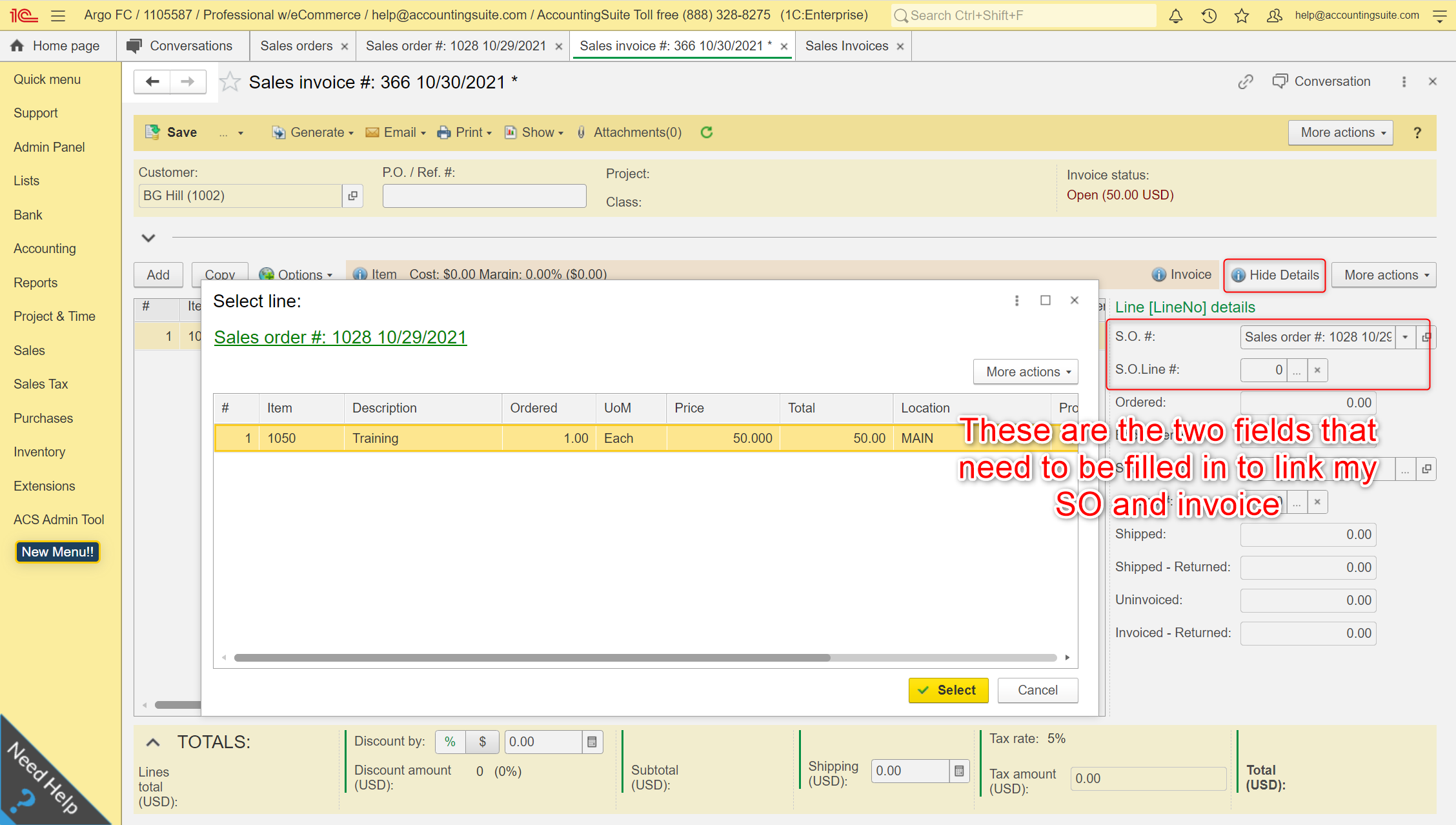Click the discount value input field

click(x=543, y=742)
